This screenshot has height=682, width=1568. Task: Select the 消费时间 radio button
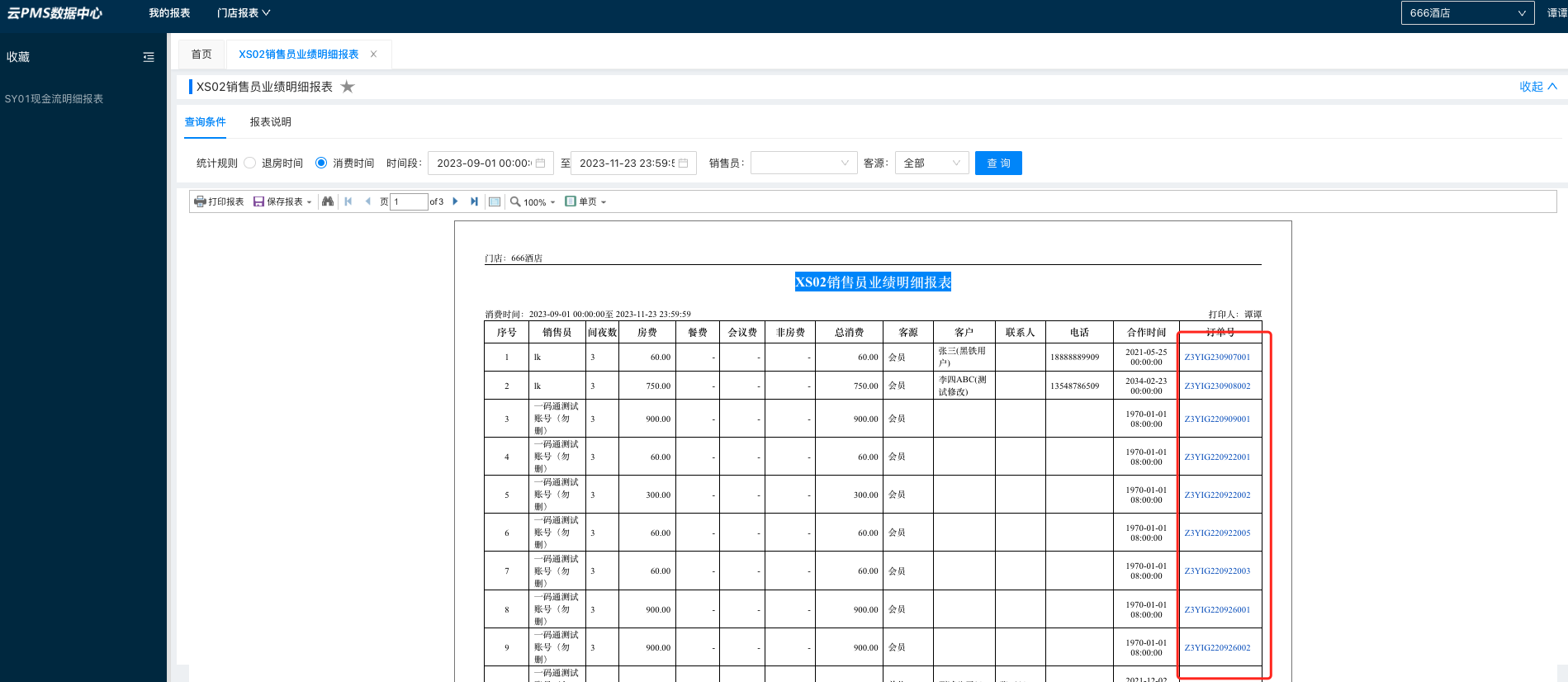point(321,163)
